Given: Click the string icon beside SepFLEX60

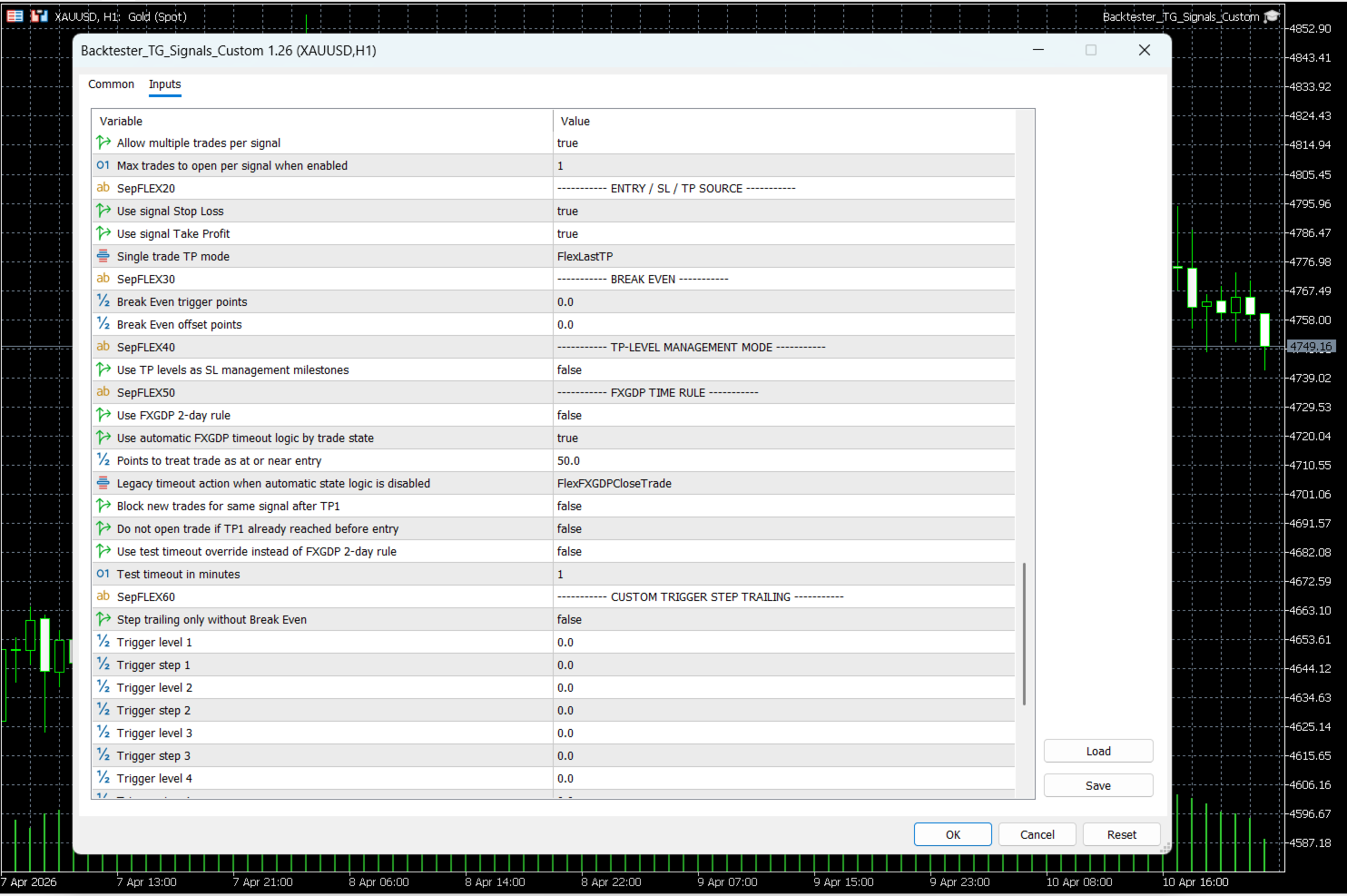Looking at the screenshot, I should coord(103,596).
